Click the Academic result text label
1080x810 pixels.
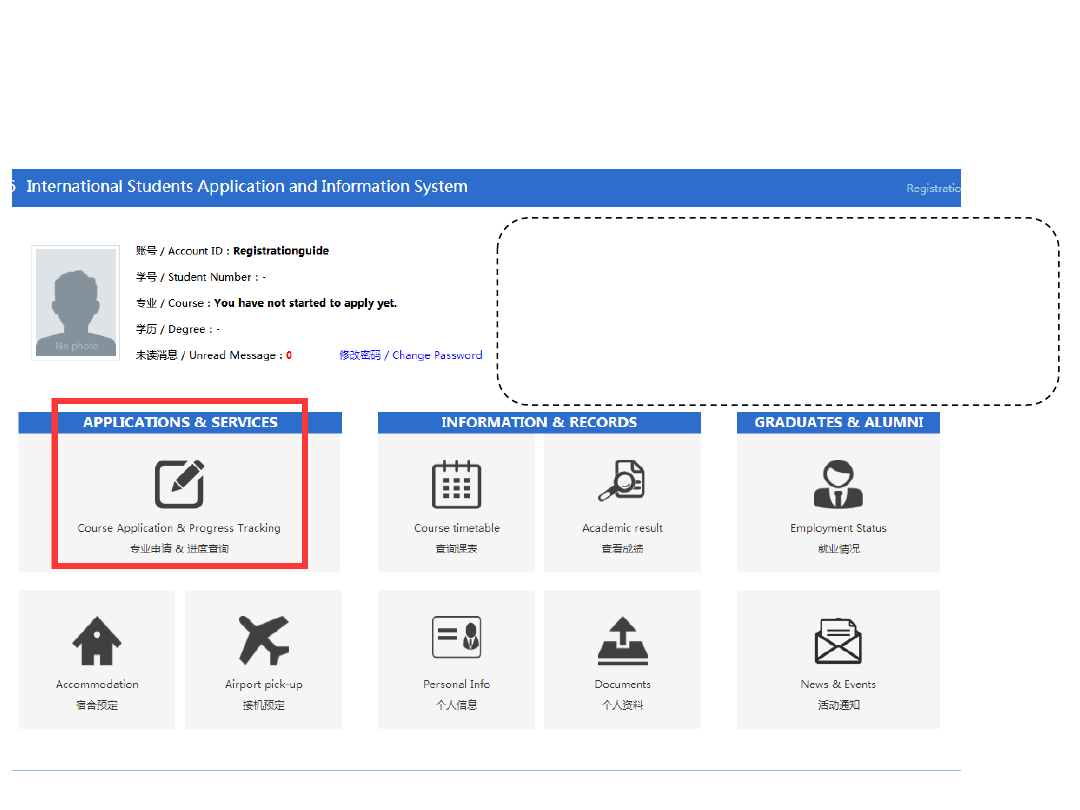pyautogui.click(x=622, y=528)
